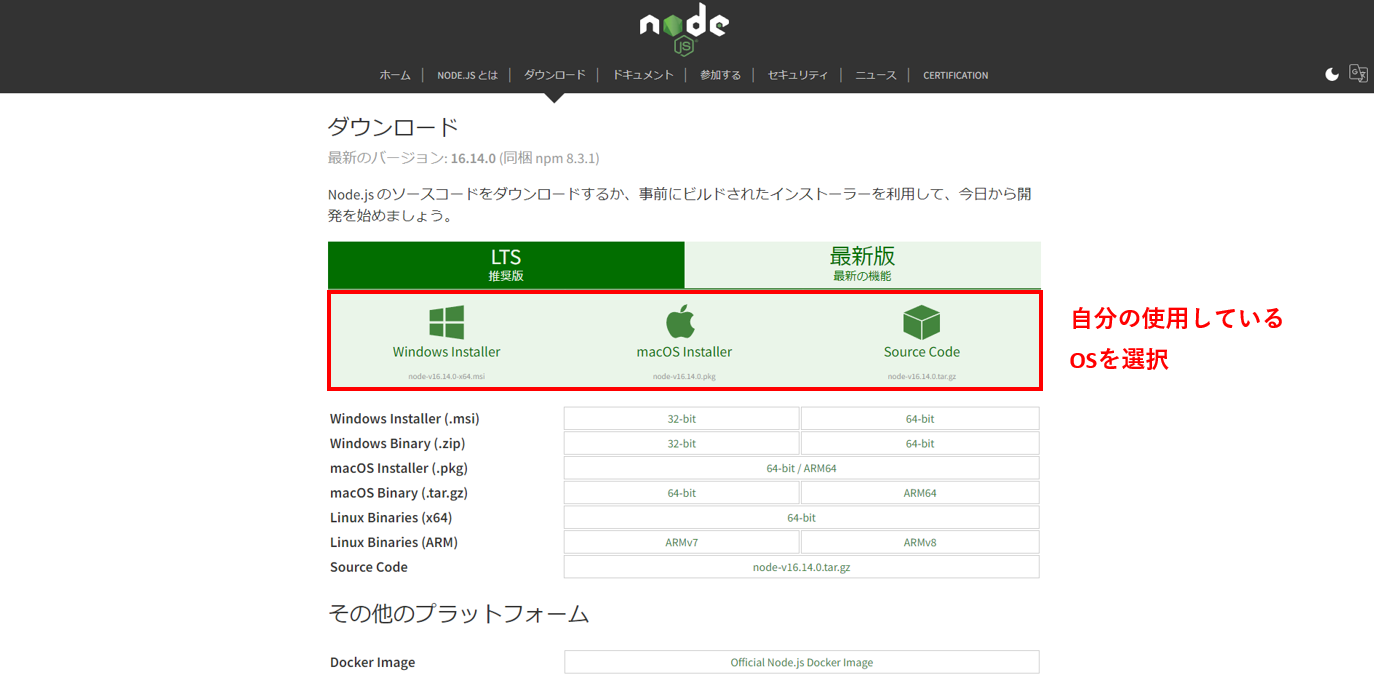This screenshot has height=674, width=1374.
Task: Open the language translation icon
Action: pyautogui.click(x=1358, y=73)
